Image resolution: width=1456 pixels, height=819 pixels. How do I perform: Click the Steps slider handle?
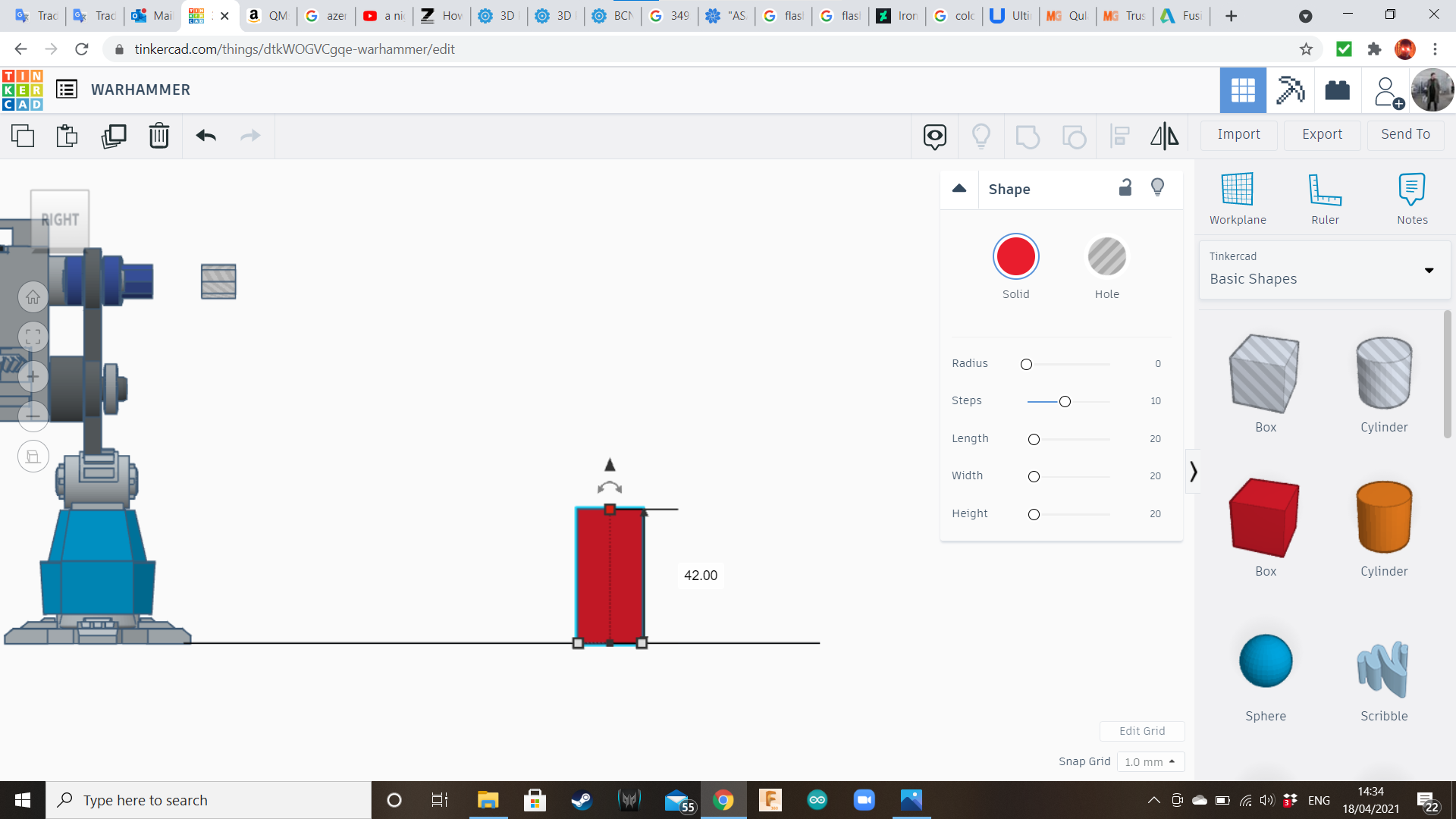1065,401
